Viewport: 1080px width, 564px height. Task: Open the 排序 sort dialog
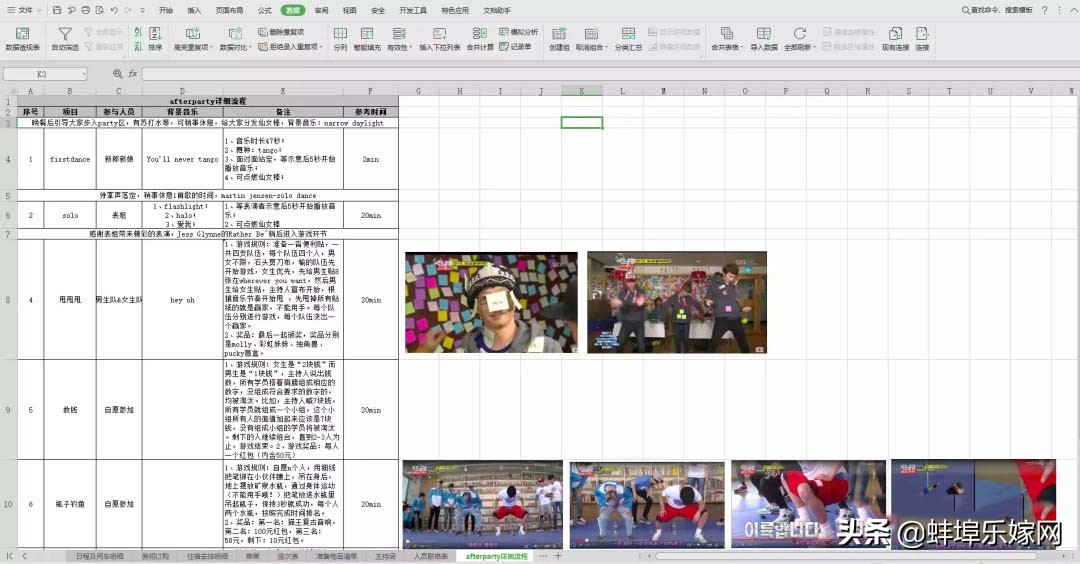coord(155,39)
